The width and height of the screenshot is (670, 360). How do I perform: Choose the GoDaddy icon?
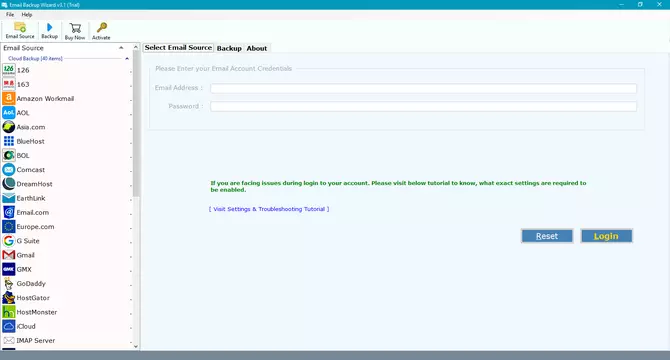(x=9, y=284)
